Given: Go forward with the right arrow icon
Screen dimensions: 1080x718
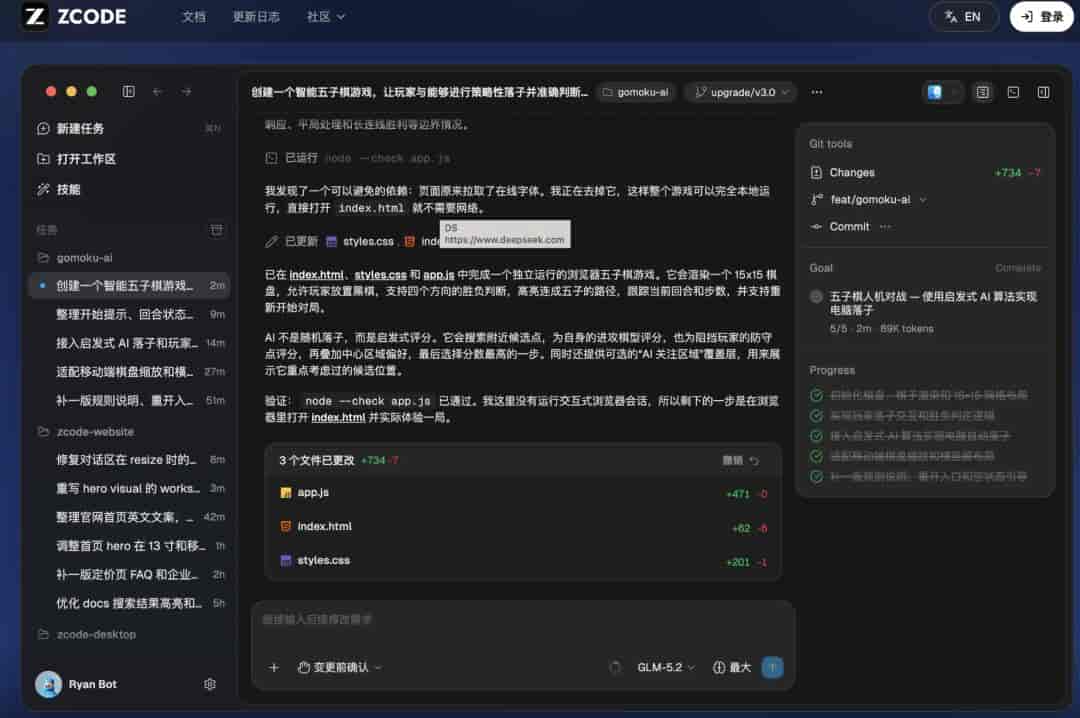Looking at the screenshot, I should click(x=186, y=92).
